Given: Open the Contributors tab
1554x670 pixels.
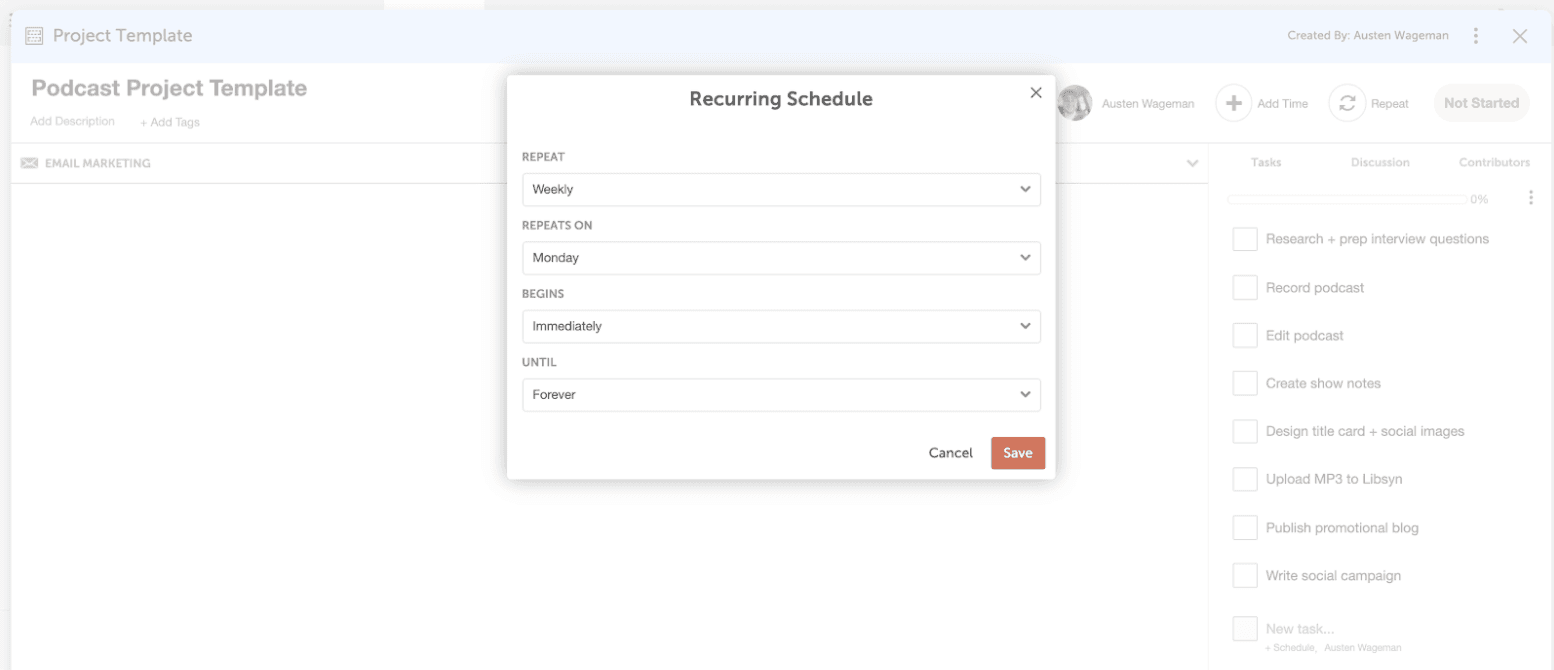Looking at the screenshot, I should coord(1494,162).
